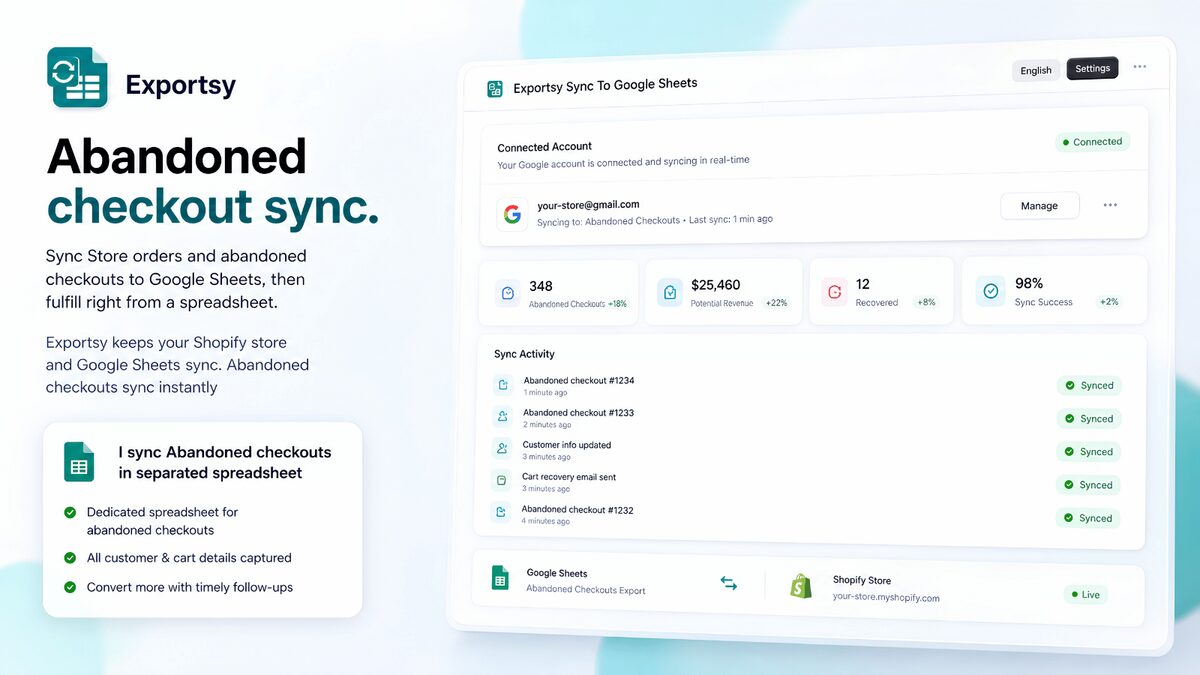1200x675 pixels.
Task: Click the Abandoned checkout #1232 row icon
Action: point(500,512)
